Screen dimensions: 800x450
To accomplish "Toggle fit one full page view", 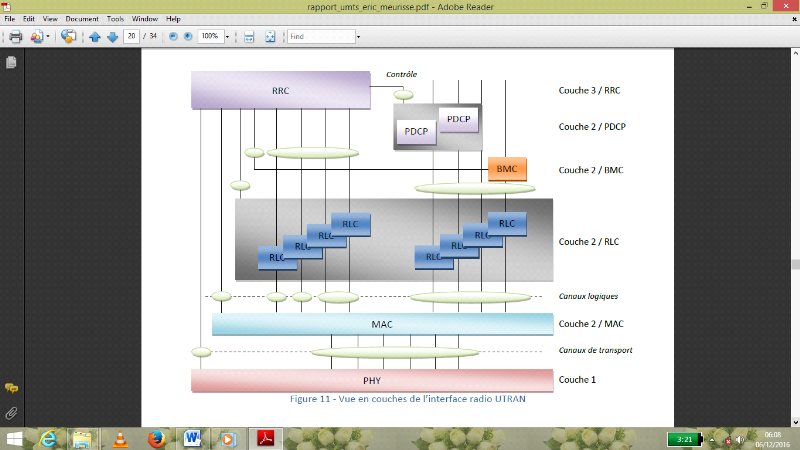I will pos(270,37).
